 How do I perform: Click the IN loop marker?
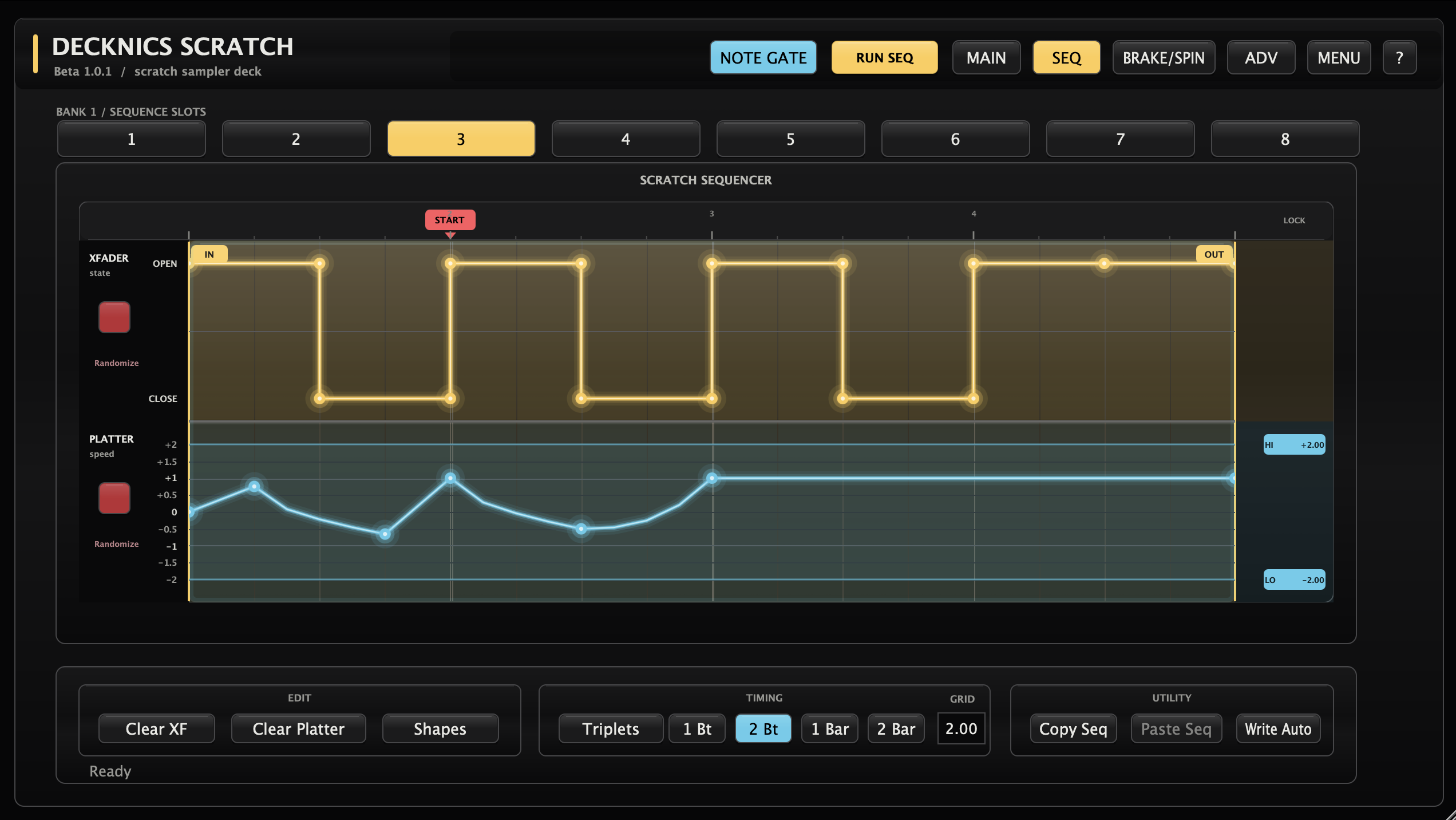click(x=209, y=254)
